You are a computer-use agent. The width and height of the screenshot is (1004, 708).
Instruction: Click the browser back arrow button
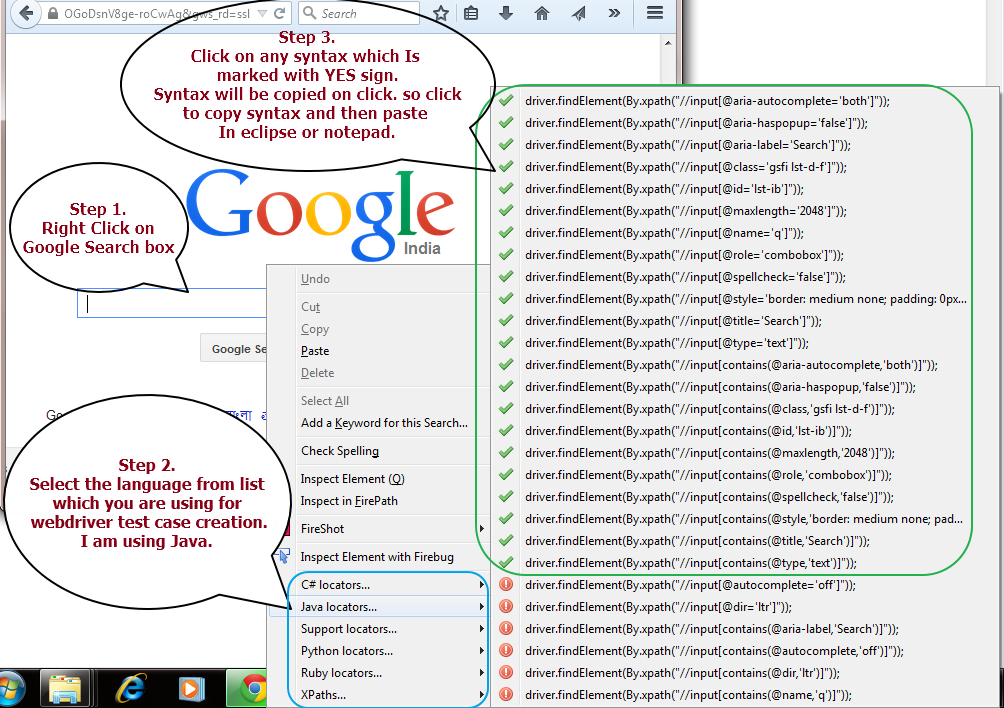26,13
